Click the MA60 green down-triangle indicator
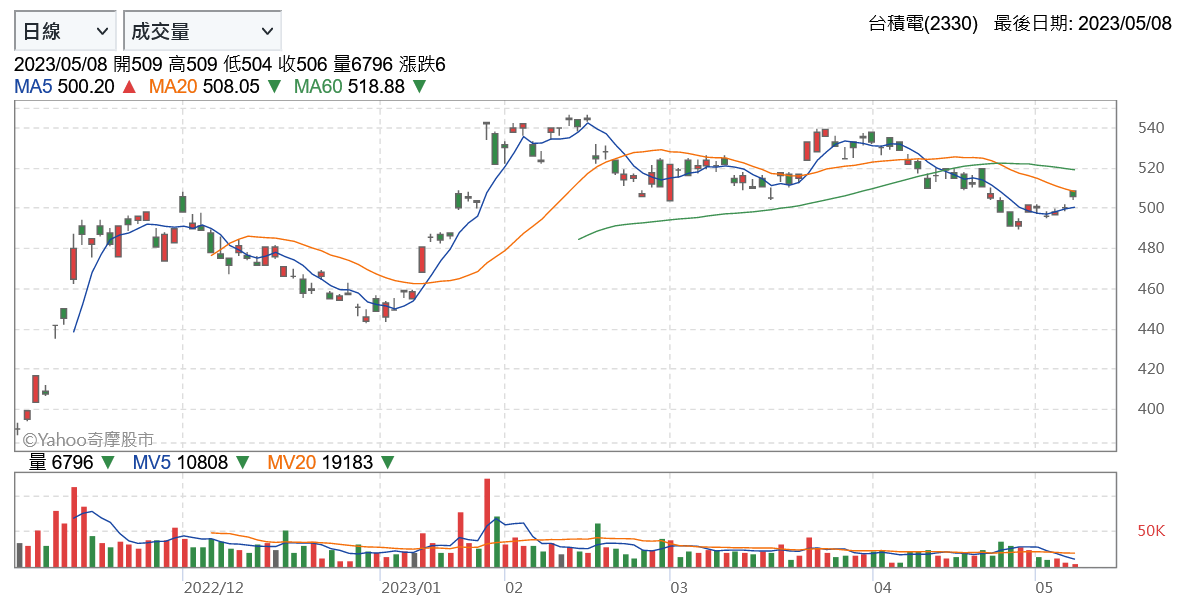Viewport: 1181px width, 609px height. pyautogui.click(x=419, y=87)
